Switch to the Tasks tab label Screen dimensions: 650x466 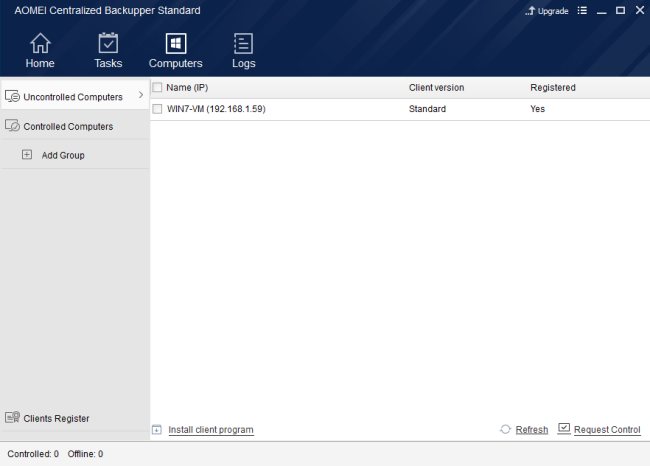click(x=108, y=63)
